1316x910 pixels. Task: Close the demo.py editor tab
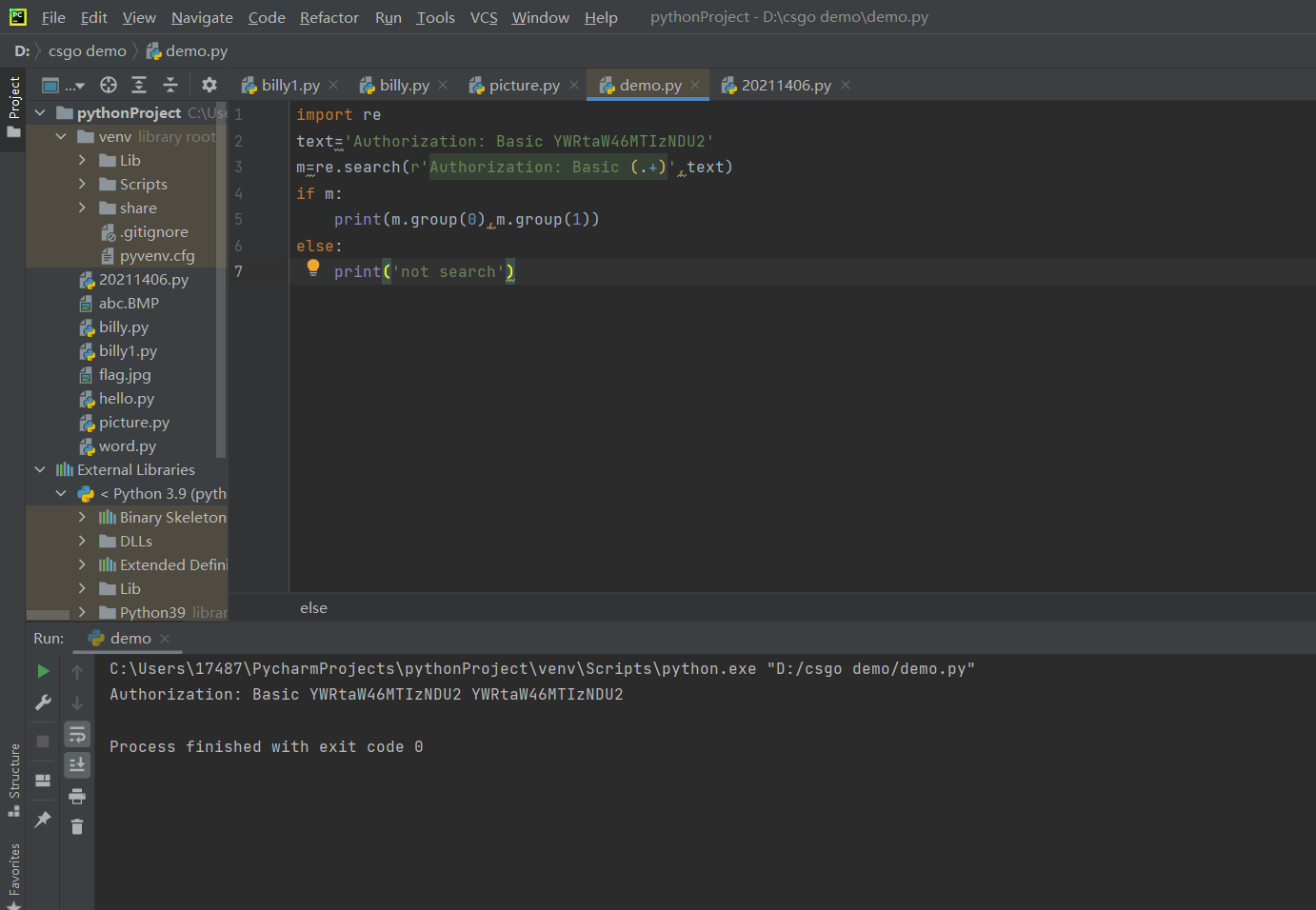tap(695, 85)
